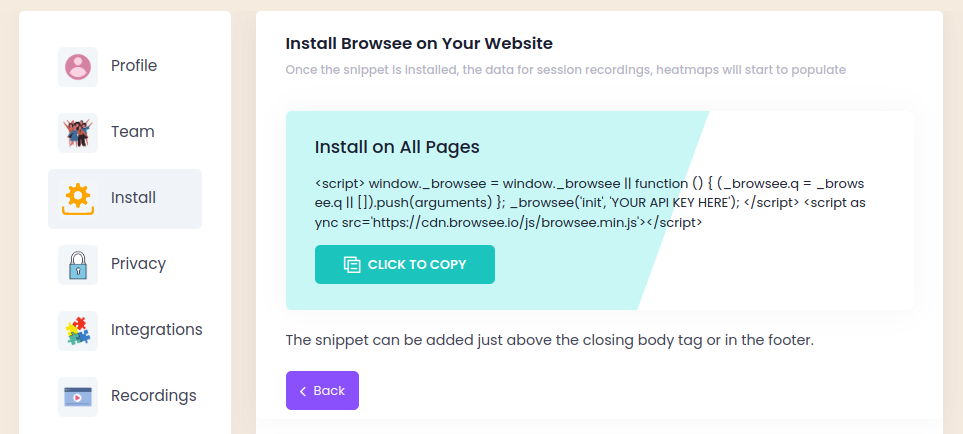Click the Install Browsee on Your Website title

coord(419,44)
